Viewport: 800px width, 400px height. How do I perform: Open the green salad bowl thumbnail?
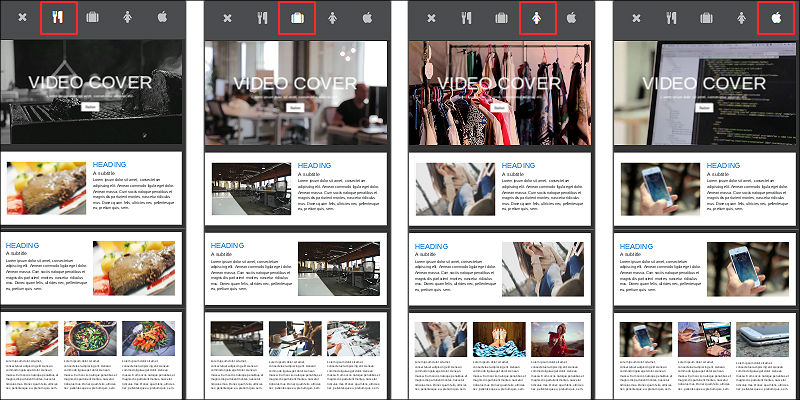click(x=90, y=338)
